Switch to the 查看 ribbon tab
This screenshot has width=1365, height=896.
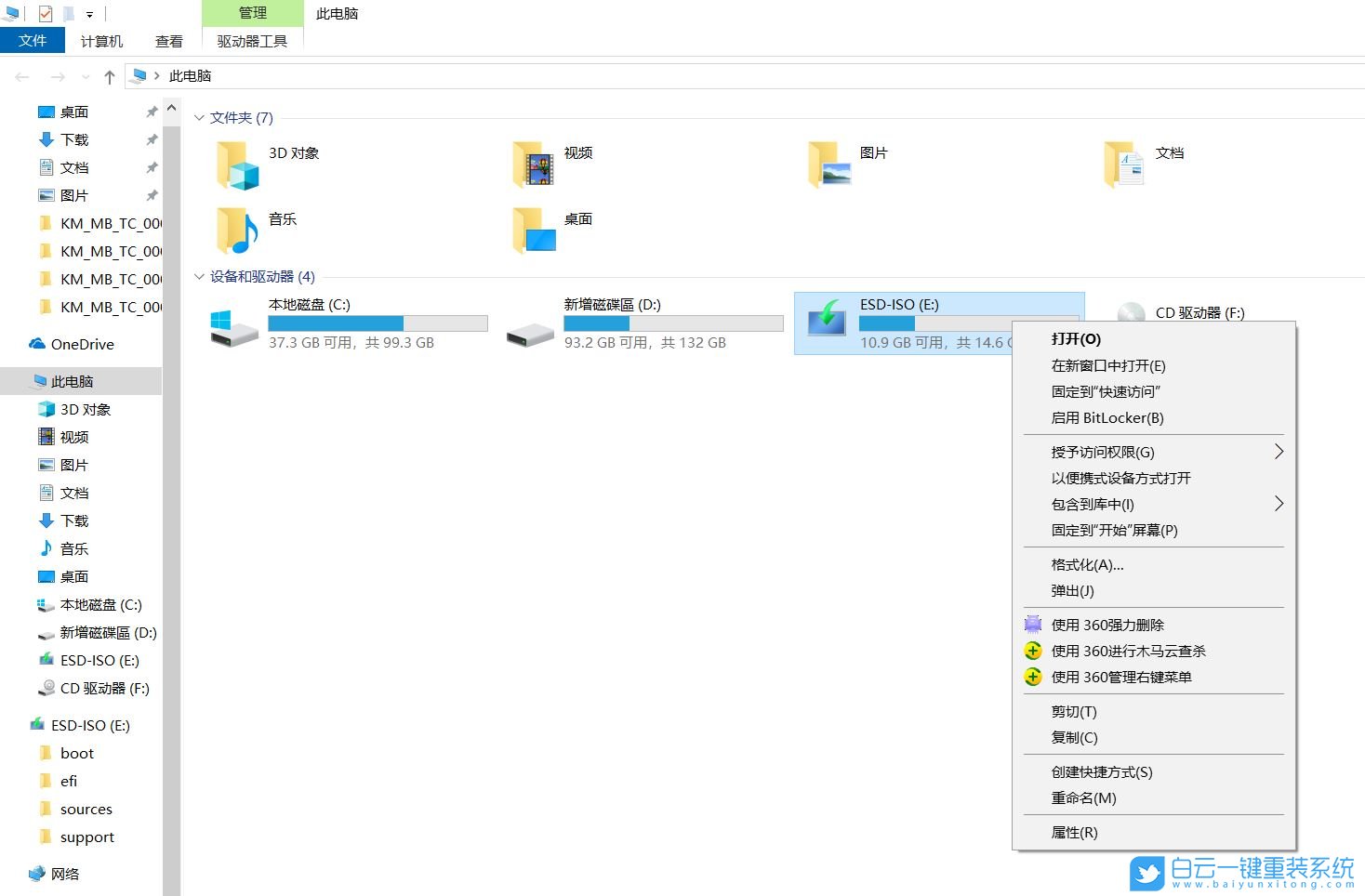tap(168, 41)
